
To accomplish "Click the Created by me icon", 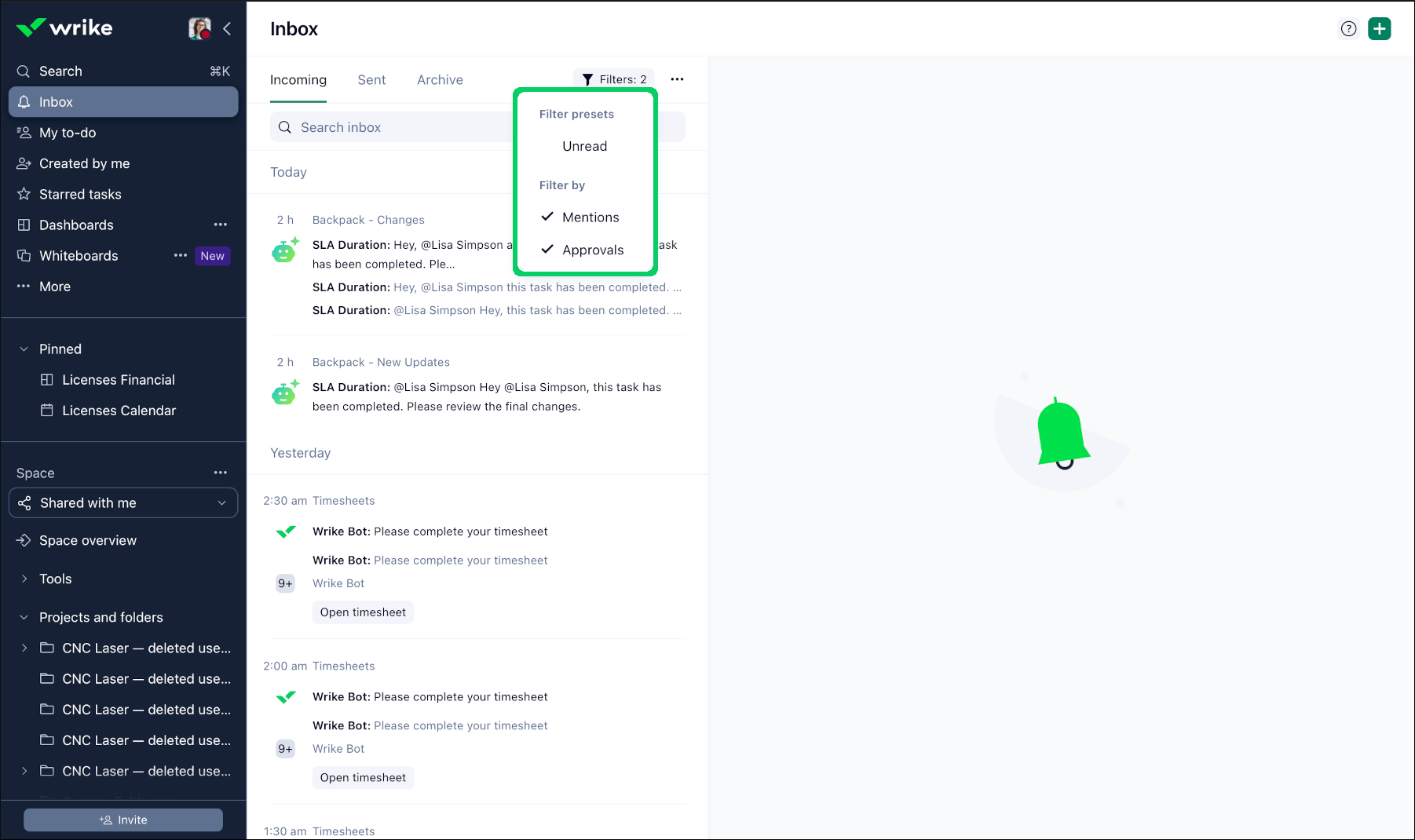I will 24,163.
